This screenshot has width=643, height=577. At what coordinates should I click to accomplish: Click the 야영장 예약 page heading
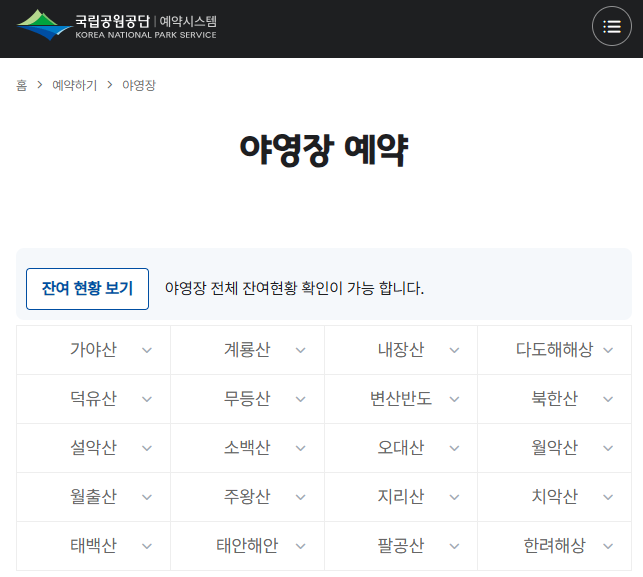324,150
